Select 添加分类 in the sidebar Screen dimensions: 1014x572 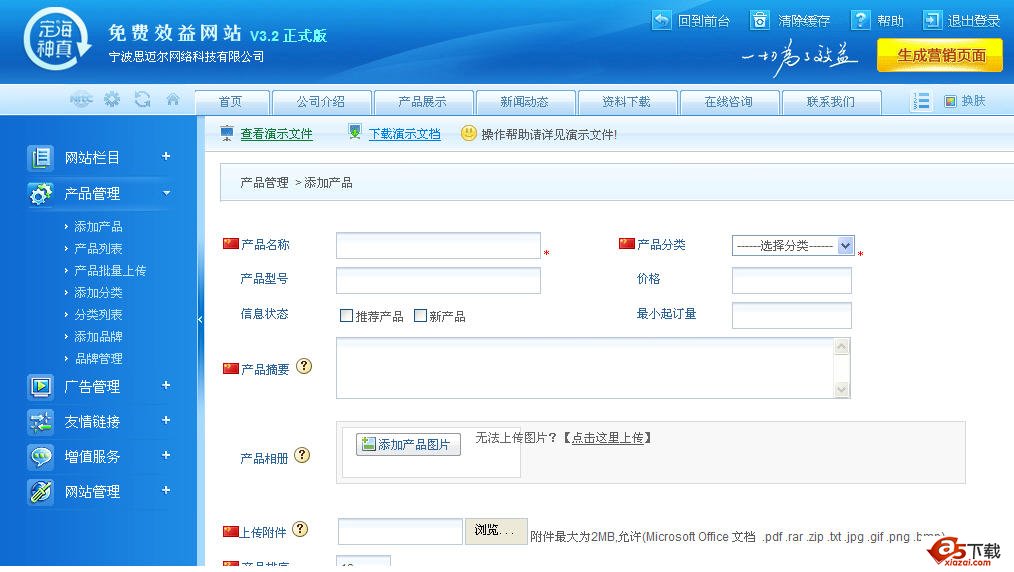click(x=98, y=292)
